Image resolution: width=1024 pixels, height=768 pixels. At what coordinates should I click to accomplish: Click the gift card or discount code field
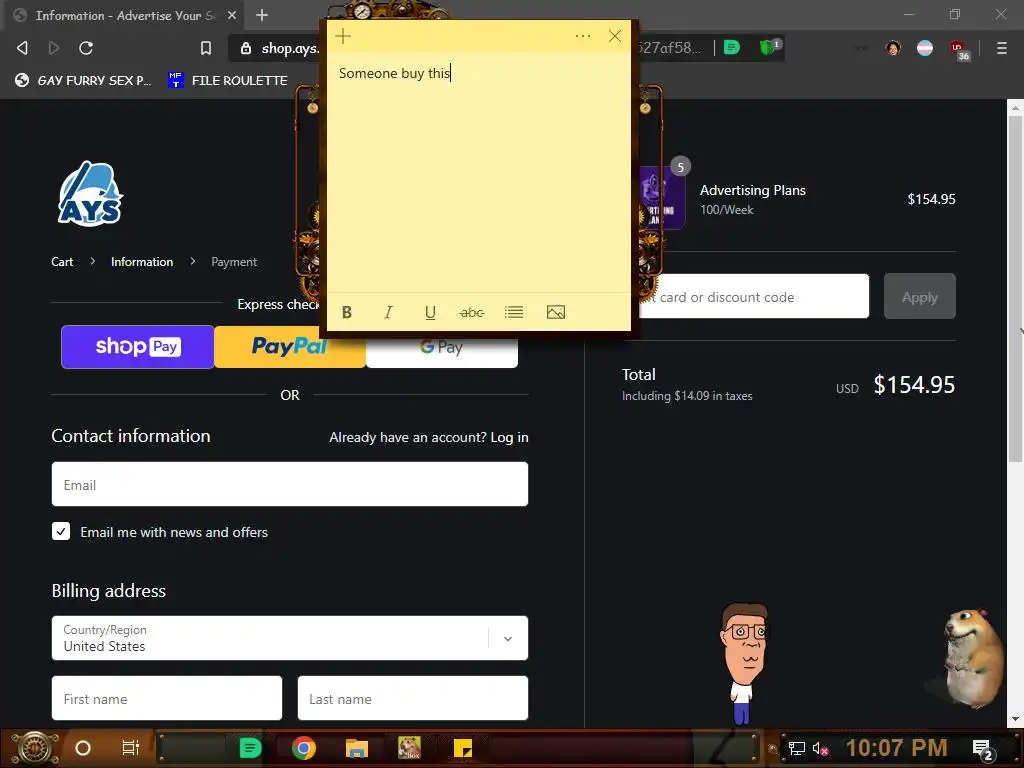[x=754, y=296]
